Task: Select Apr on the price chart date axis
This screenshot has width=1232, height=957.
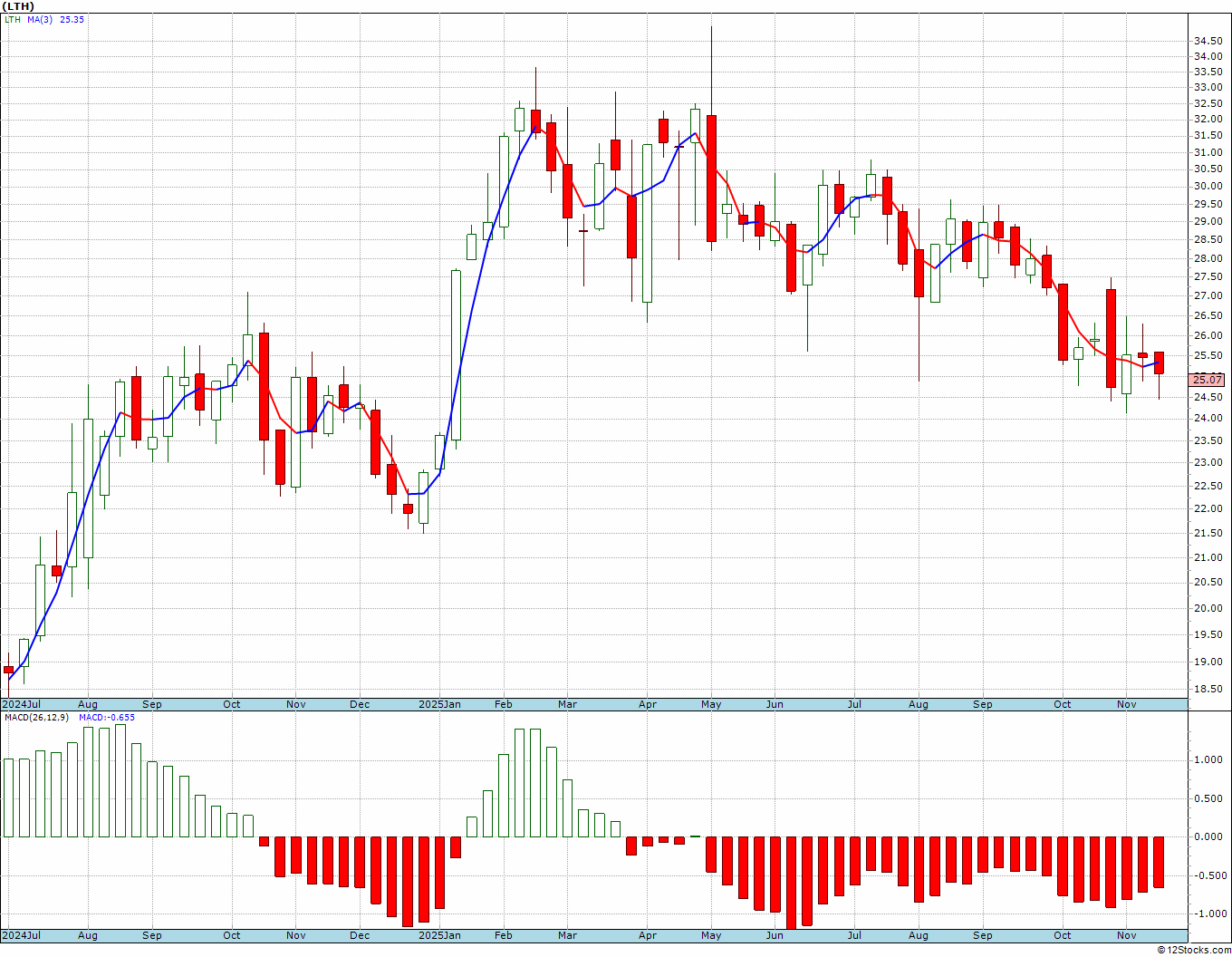Action: [x=648, y=704]
